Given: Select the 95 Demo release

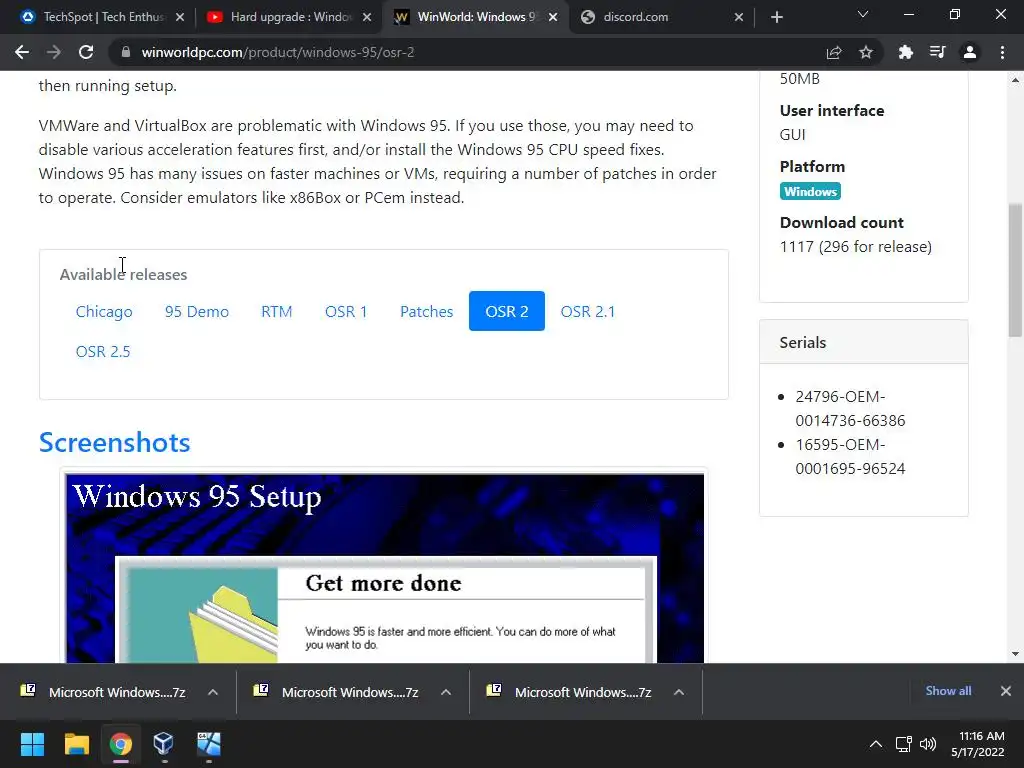Looking at the screenshot, I should (197, 312).
